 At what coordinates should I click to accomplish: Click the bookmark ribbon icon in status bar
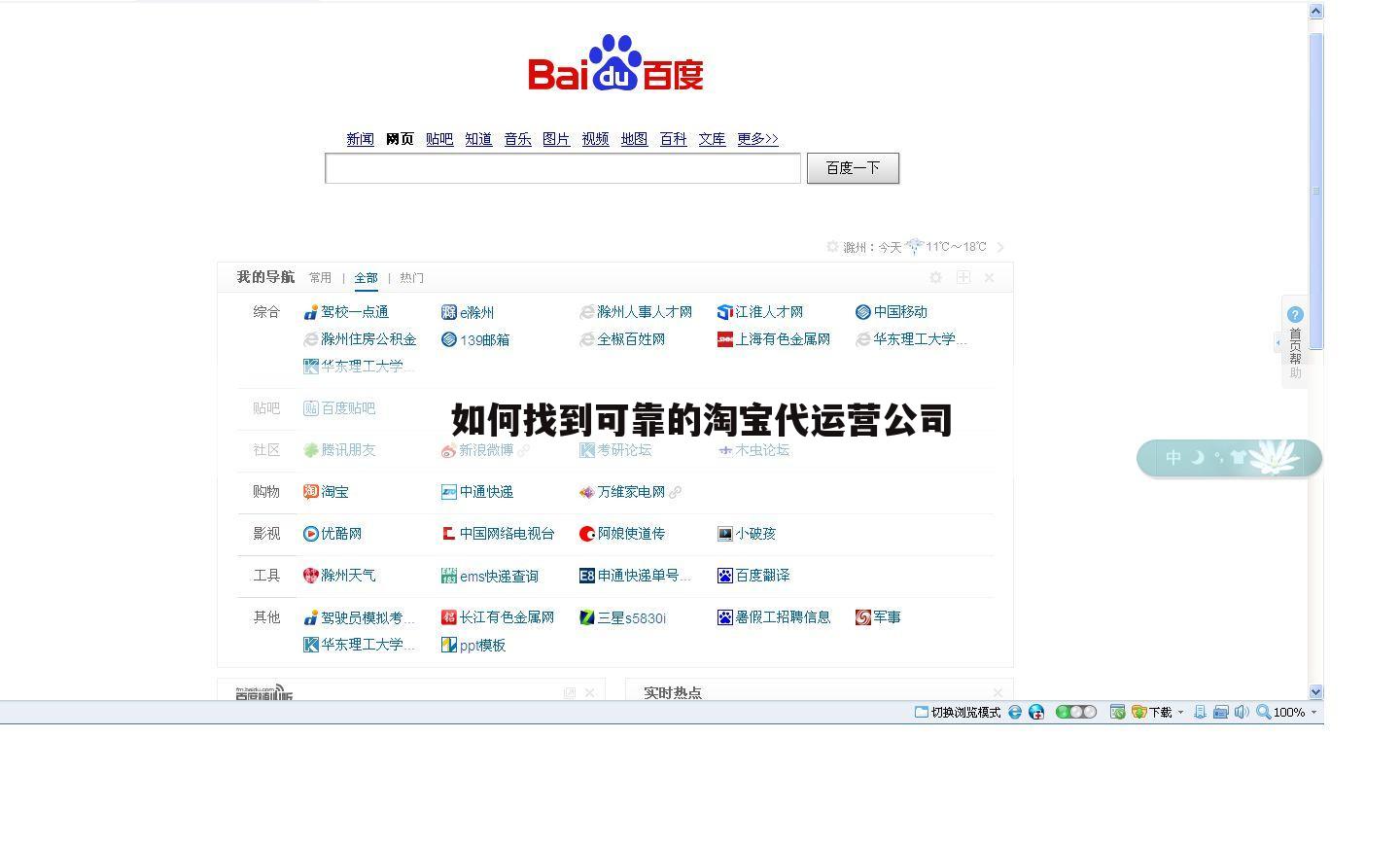1200,712
